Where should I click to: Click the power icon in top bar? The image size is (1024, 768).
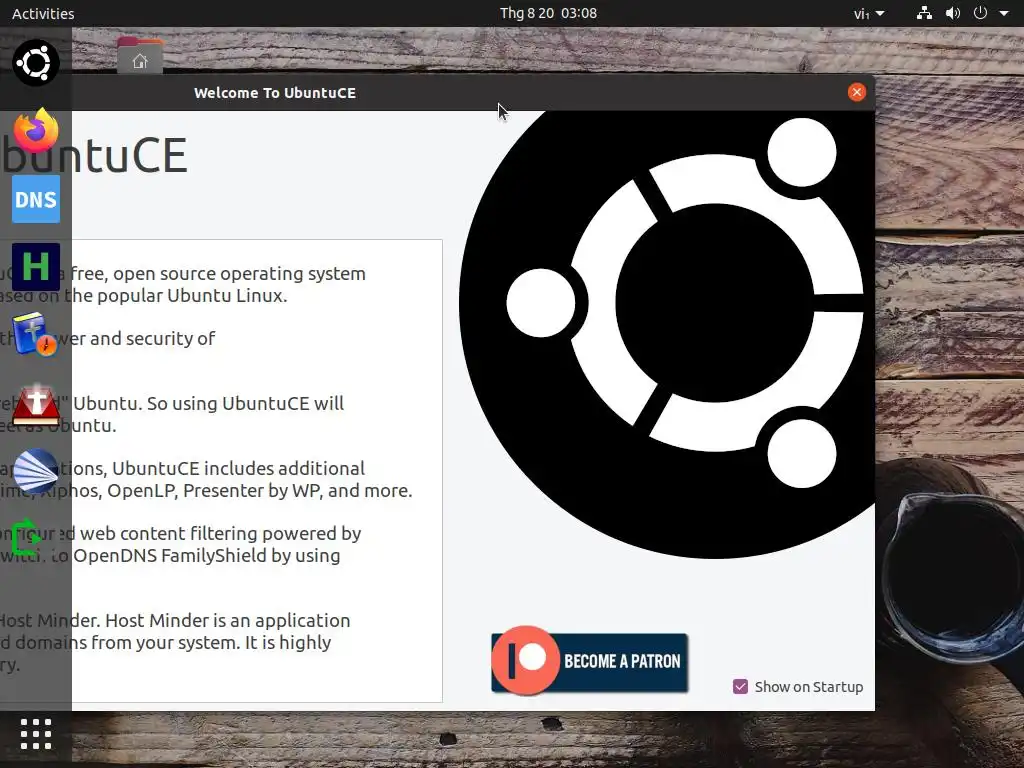tap(980, 13)
